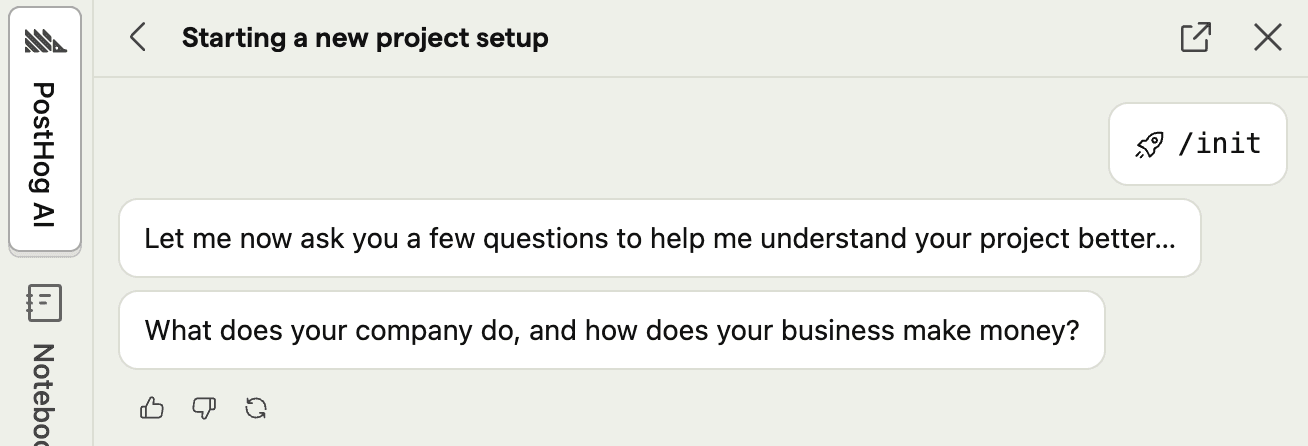The height and width of the screenshot is (446, 1308).
Task: Regenerate the response with the retry icon
Action: (x=256, y=408)
